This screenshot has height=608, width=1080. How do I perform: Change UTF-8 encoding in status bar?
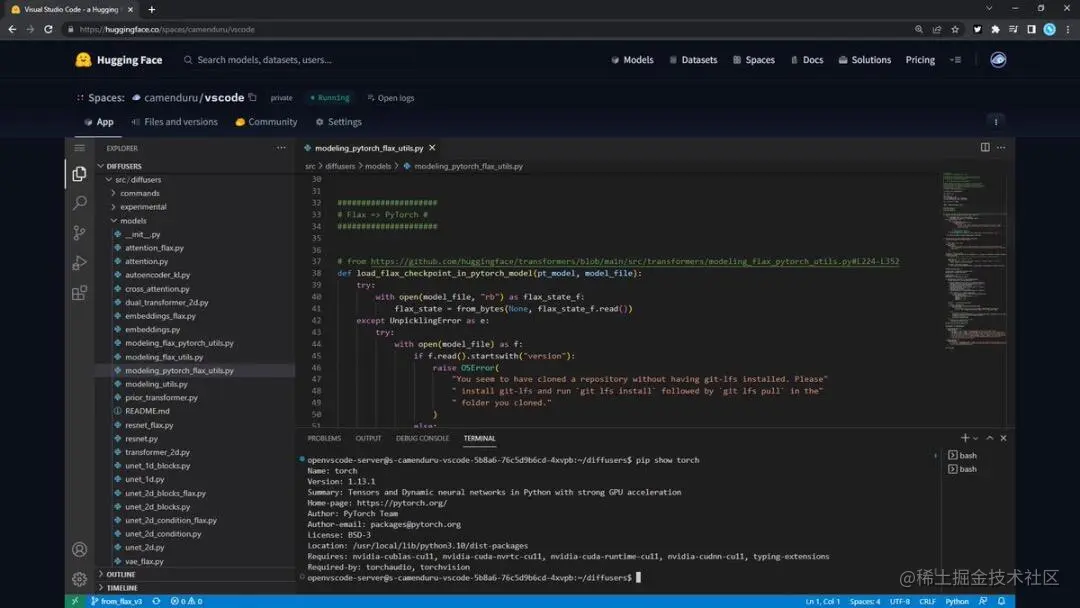900,601
